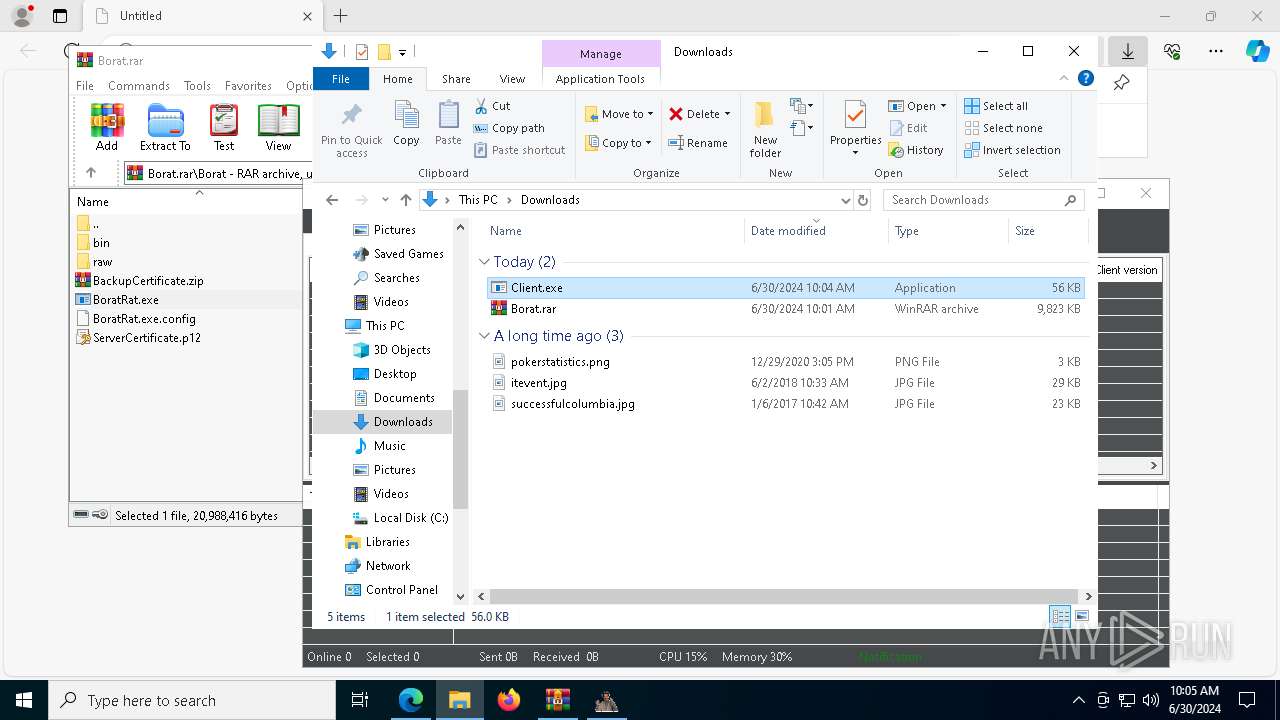Open browser downloads icon
The width and height of the screenshot is (1280, 720).
point(1127,51)
